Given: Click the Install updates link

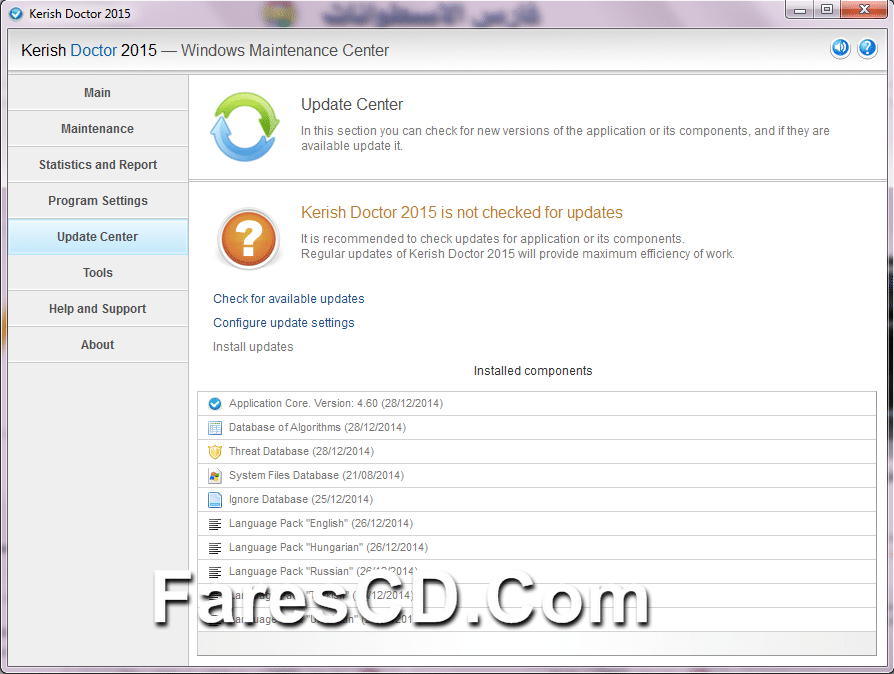Looking at the screenshot, I should pyautogui.click(x=253, y=347).
